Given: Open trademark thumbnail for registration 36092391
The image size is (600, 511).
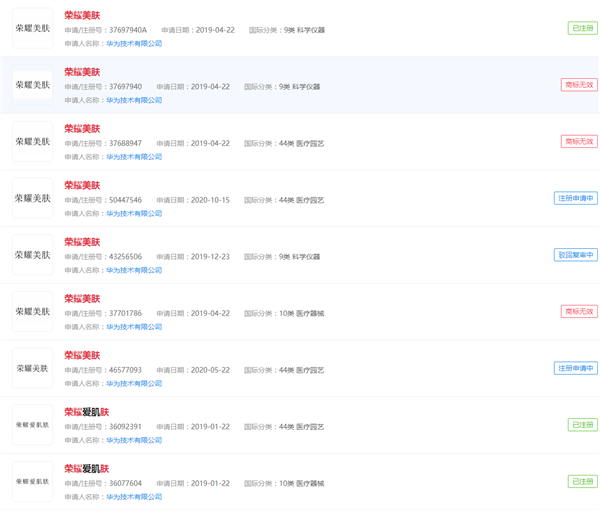Looking at the screenshot, I should (33, 425).
